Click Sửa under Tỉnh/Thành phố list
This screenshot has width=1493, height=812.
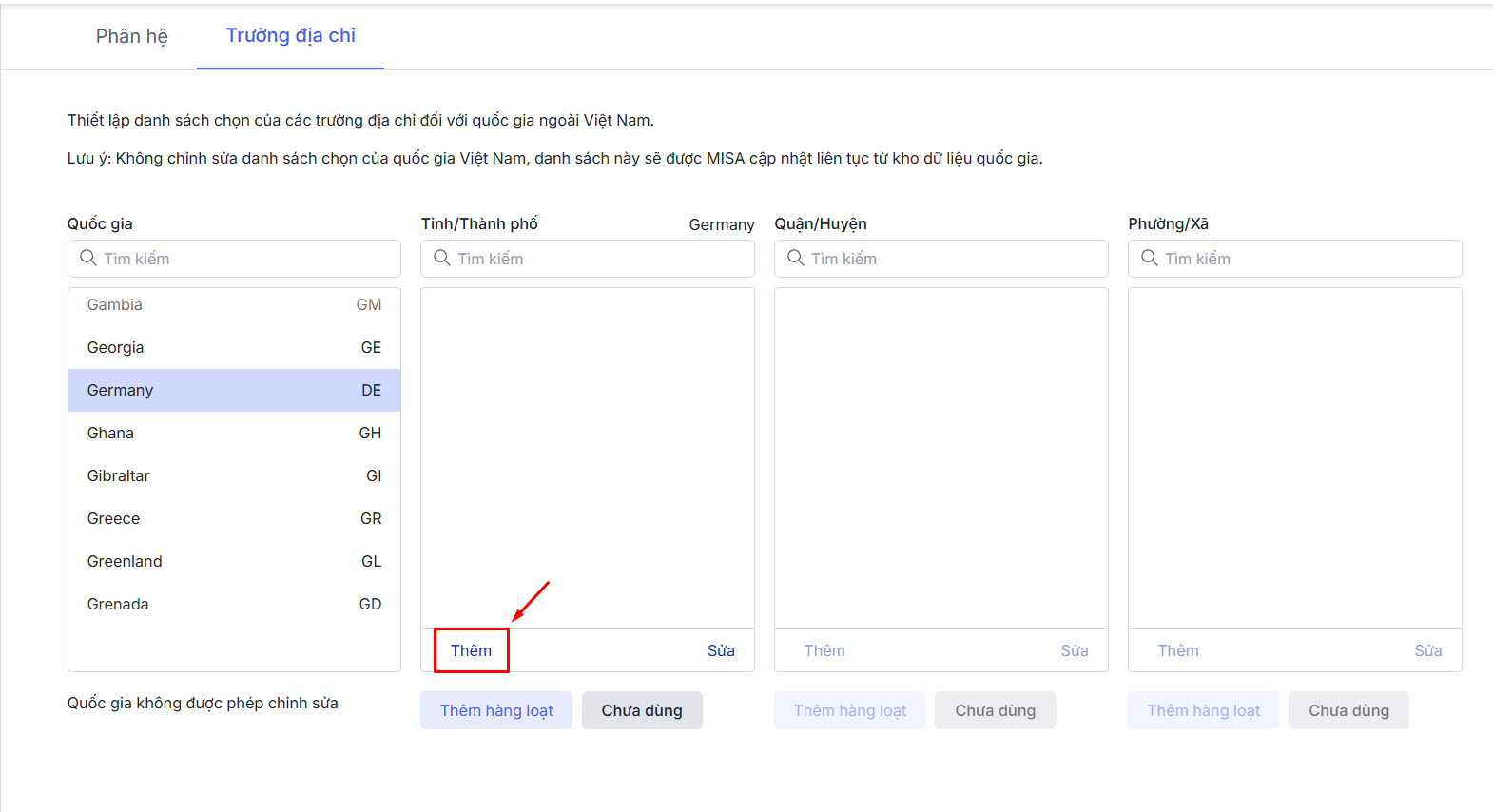[721, 650]
